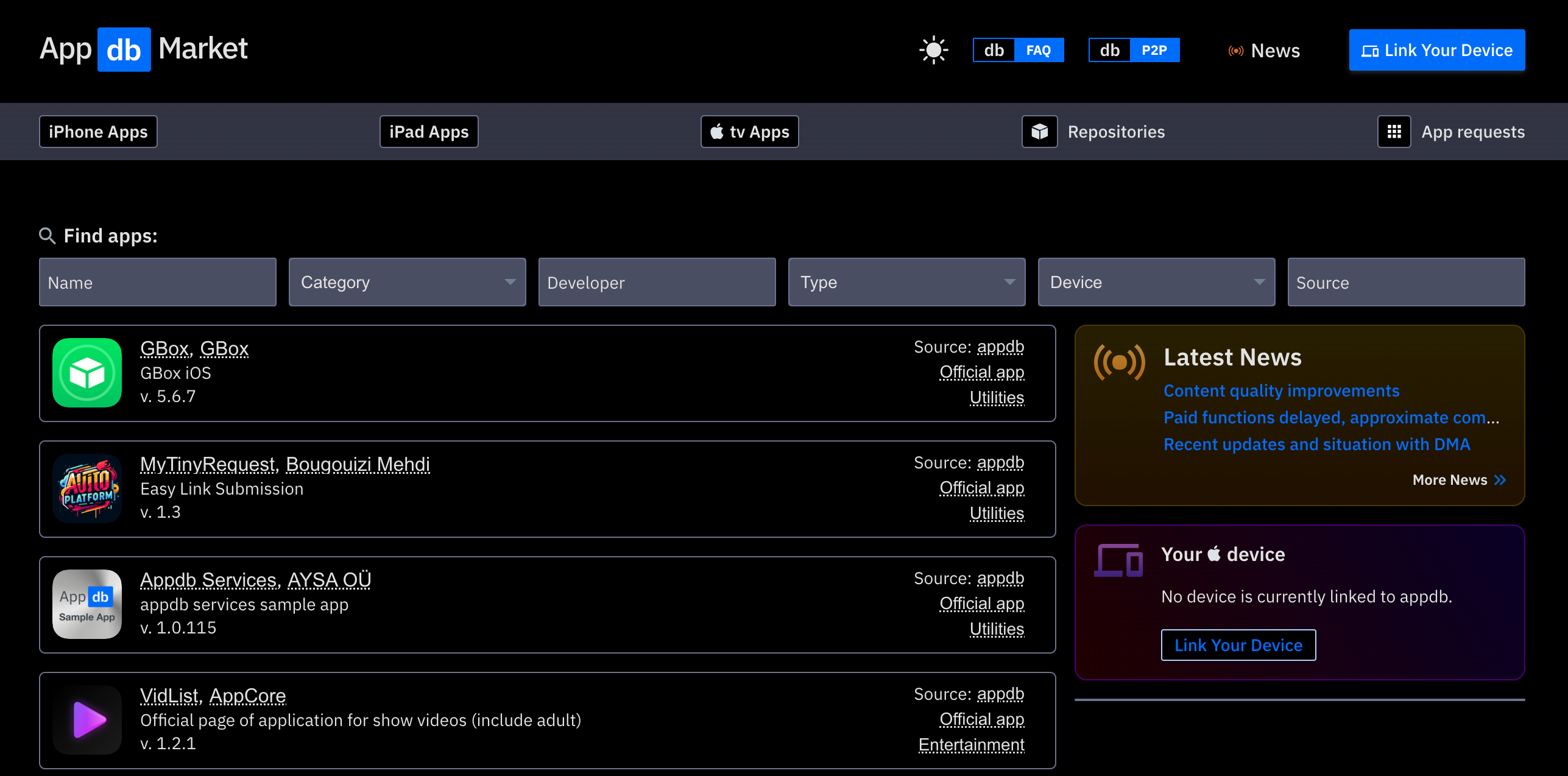Open the tv Apps tab
The height and width of the screenshot is (776, 1568).
749,132
